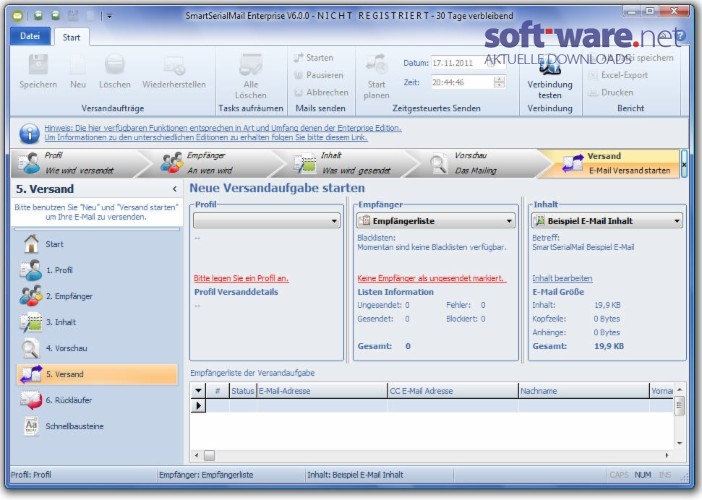Follow the link about different editions
This screenshot has width=702, height=500.
click(205, 137)
